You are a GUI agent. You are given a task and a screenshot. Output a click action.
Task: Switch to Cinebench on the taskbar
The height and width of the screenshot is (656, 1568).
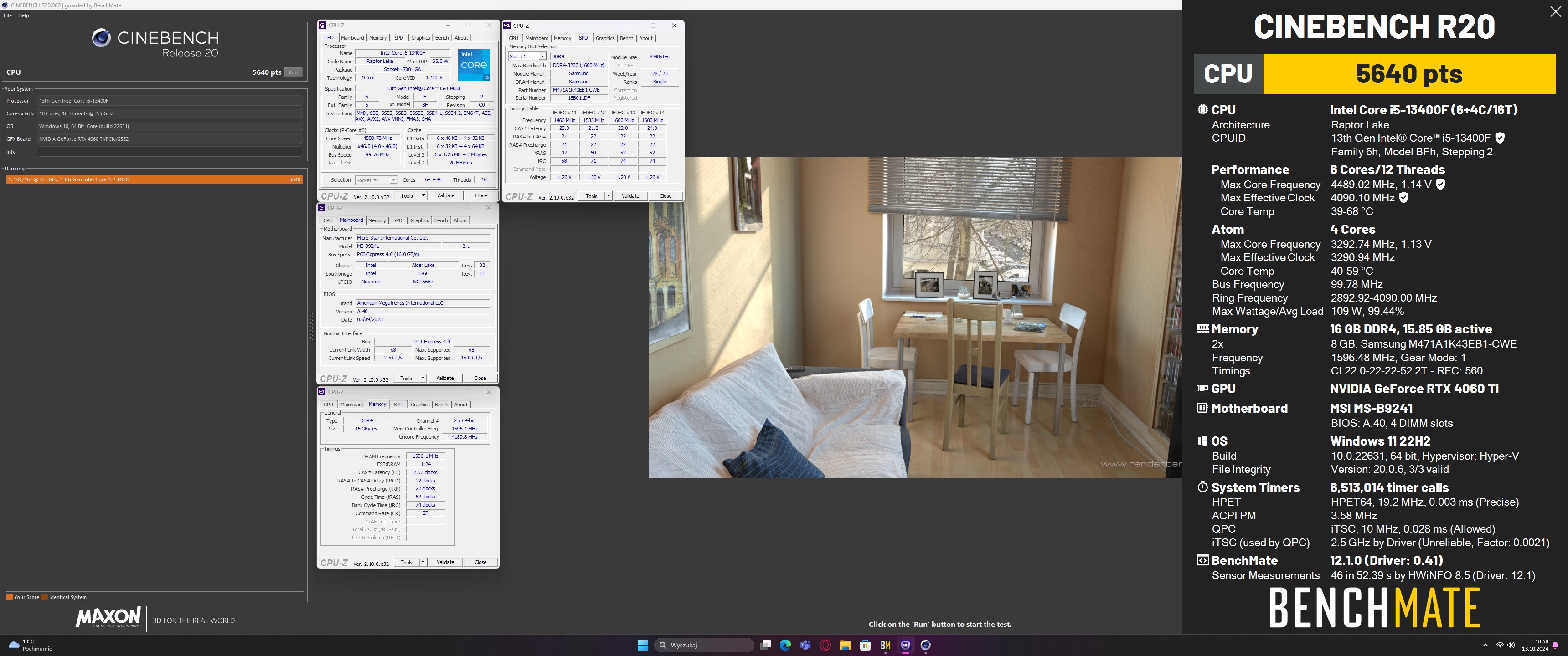tap(925, 645)
